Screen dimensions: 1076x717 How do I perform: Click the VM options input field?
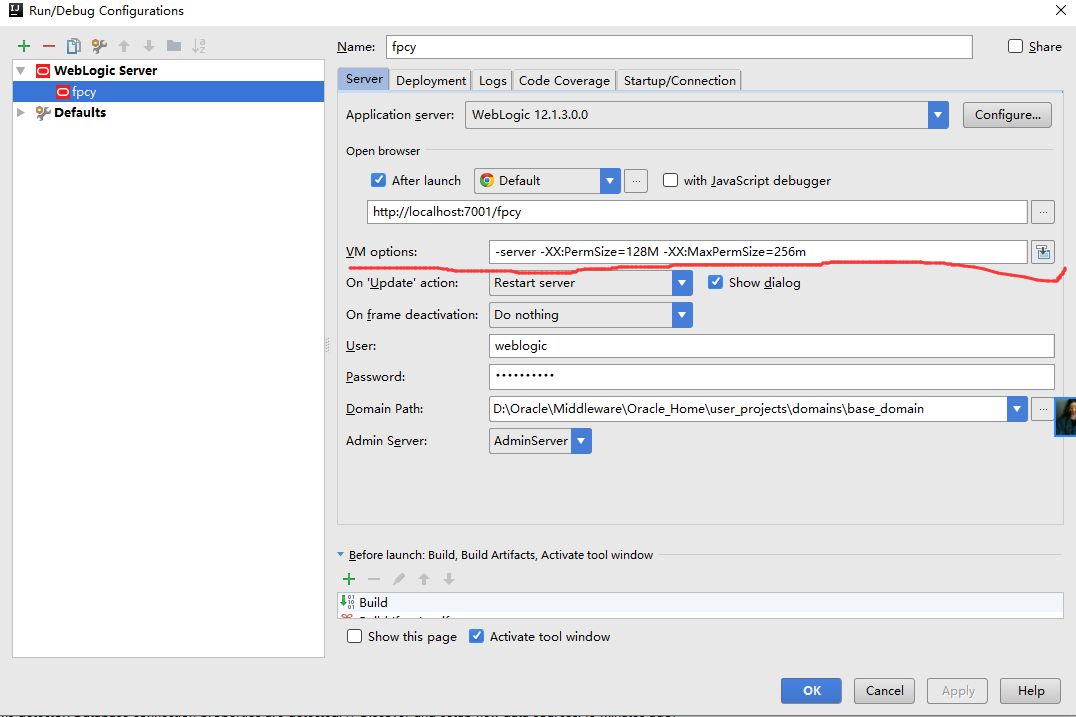tap(758, 252)
